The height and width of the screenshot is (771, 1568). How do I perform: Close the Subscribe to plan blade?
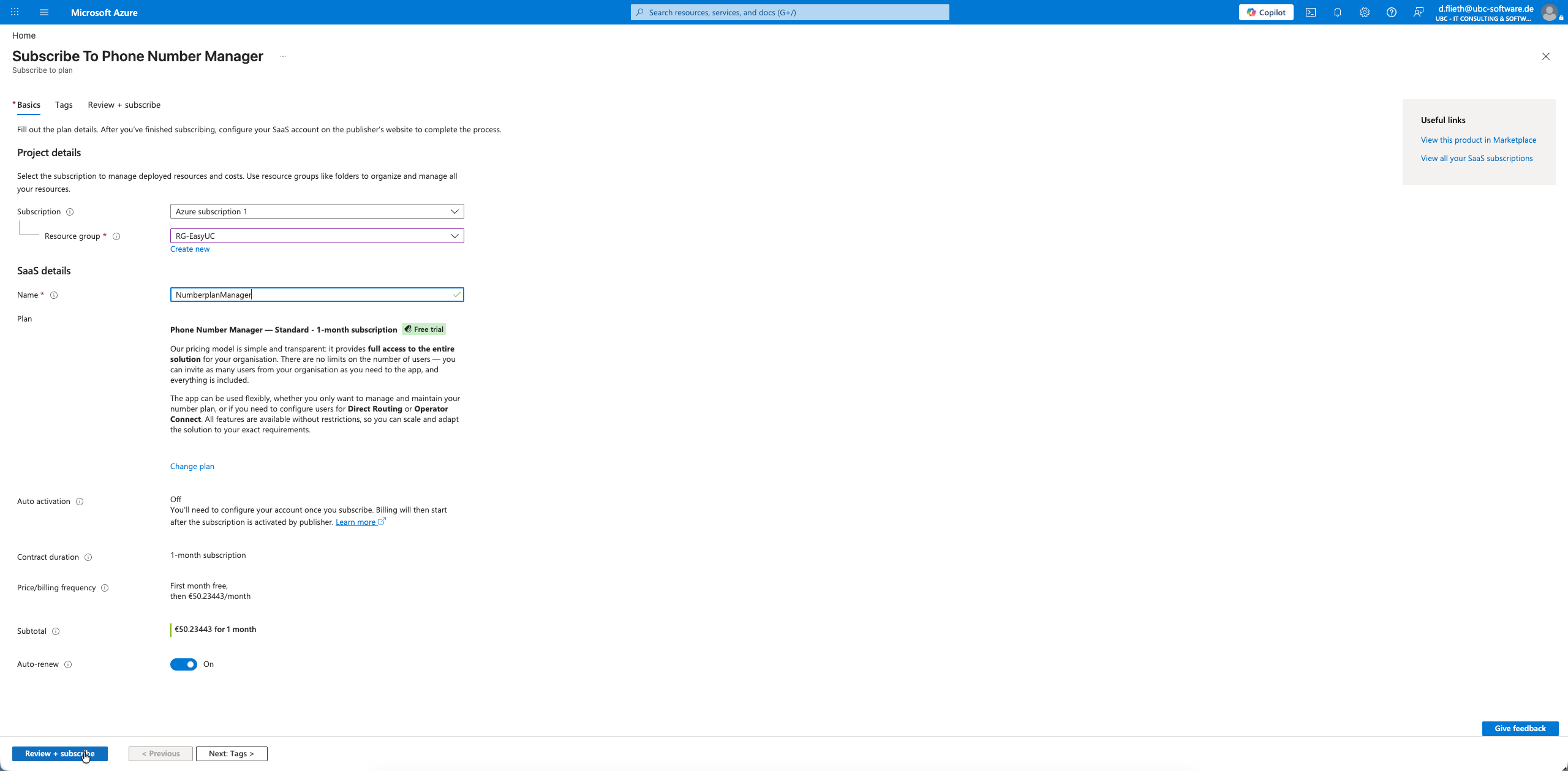click(1546, 56)
